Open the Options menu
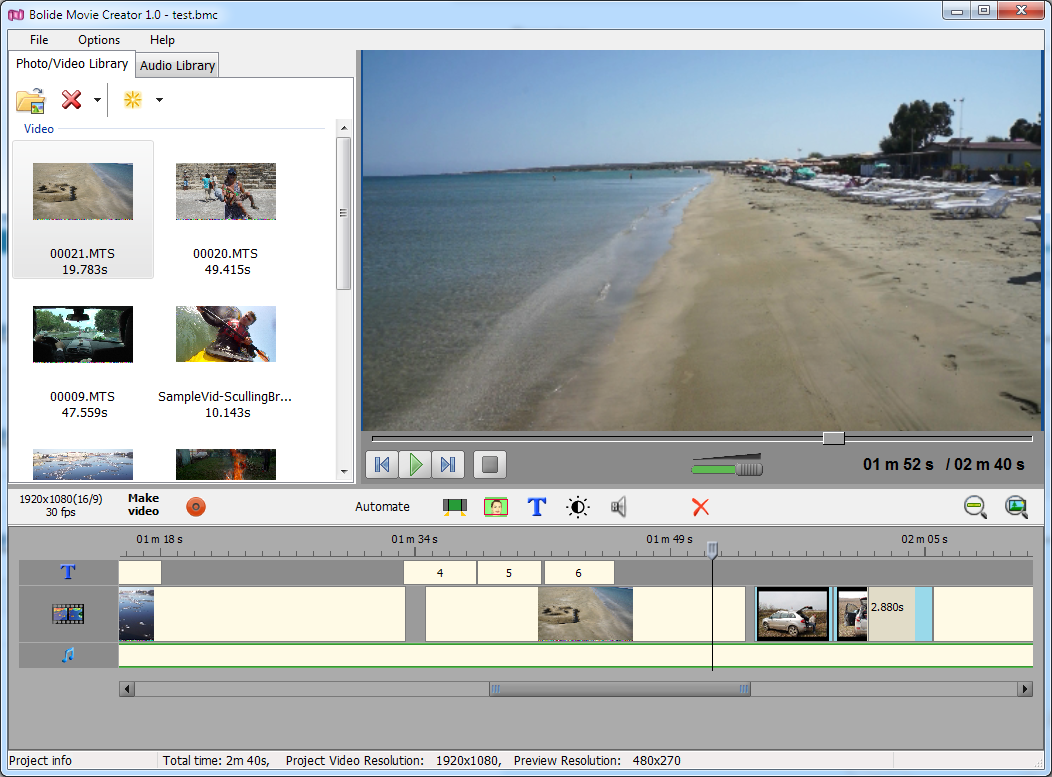1052x777 pixels. click(x=99, y=40)
